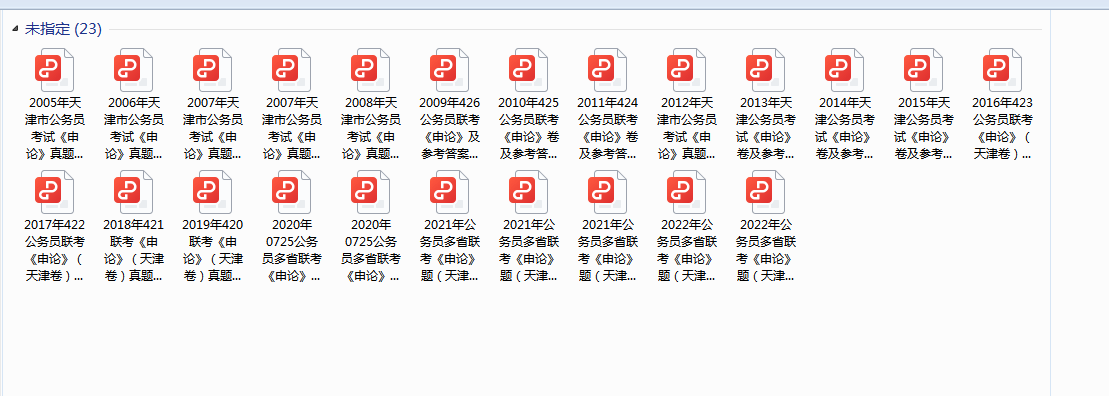Select the 2013年天津公务员考试 file icon

765,69
